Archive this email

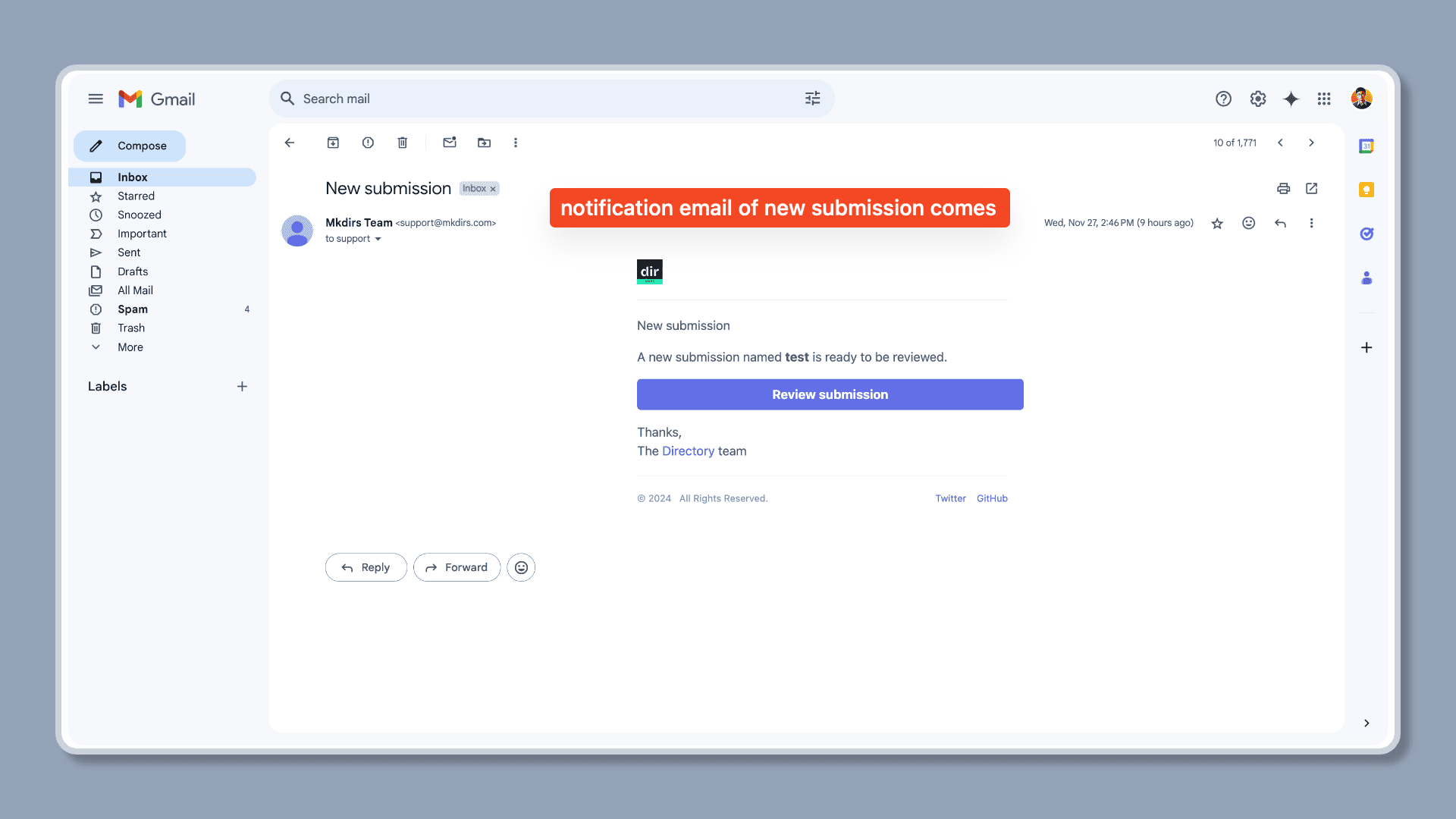(x=333, y=143)
